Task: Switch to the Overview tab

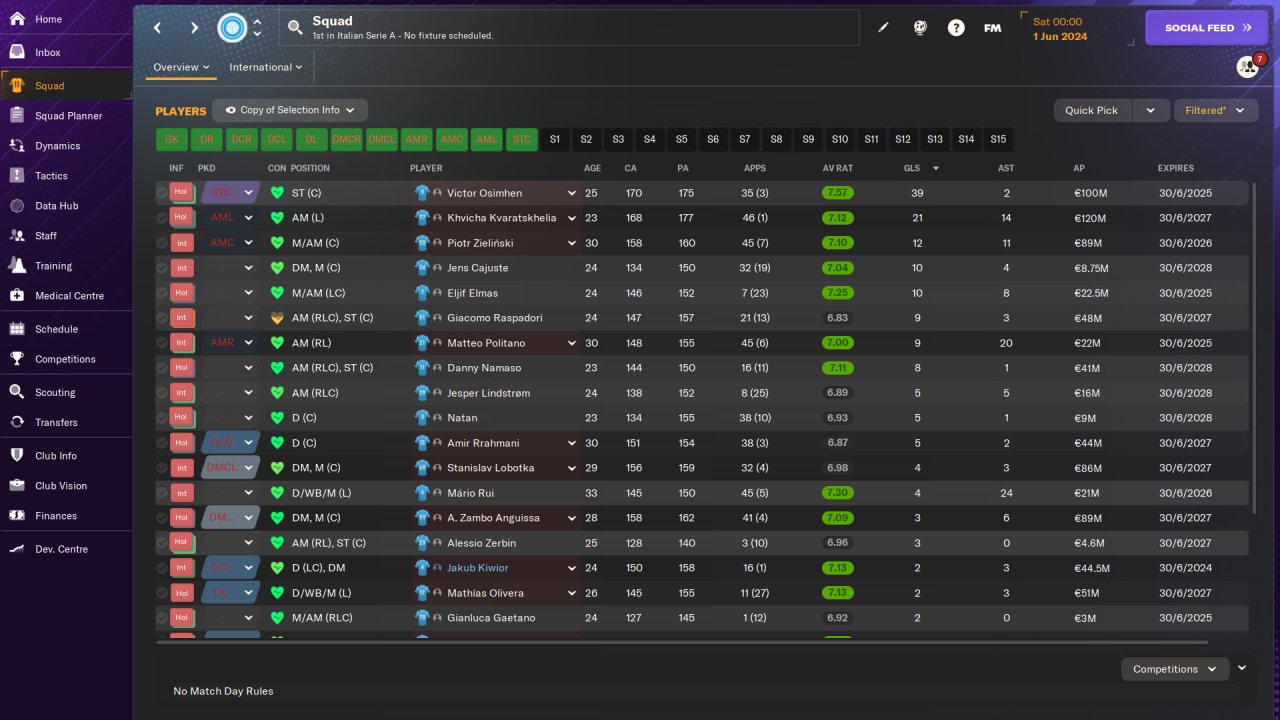Action: pos(181,67)
